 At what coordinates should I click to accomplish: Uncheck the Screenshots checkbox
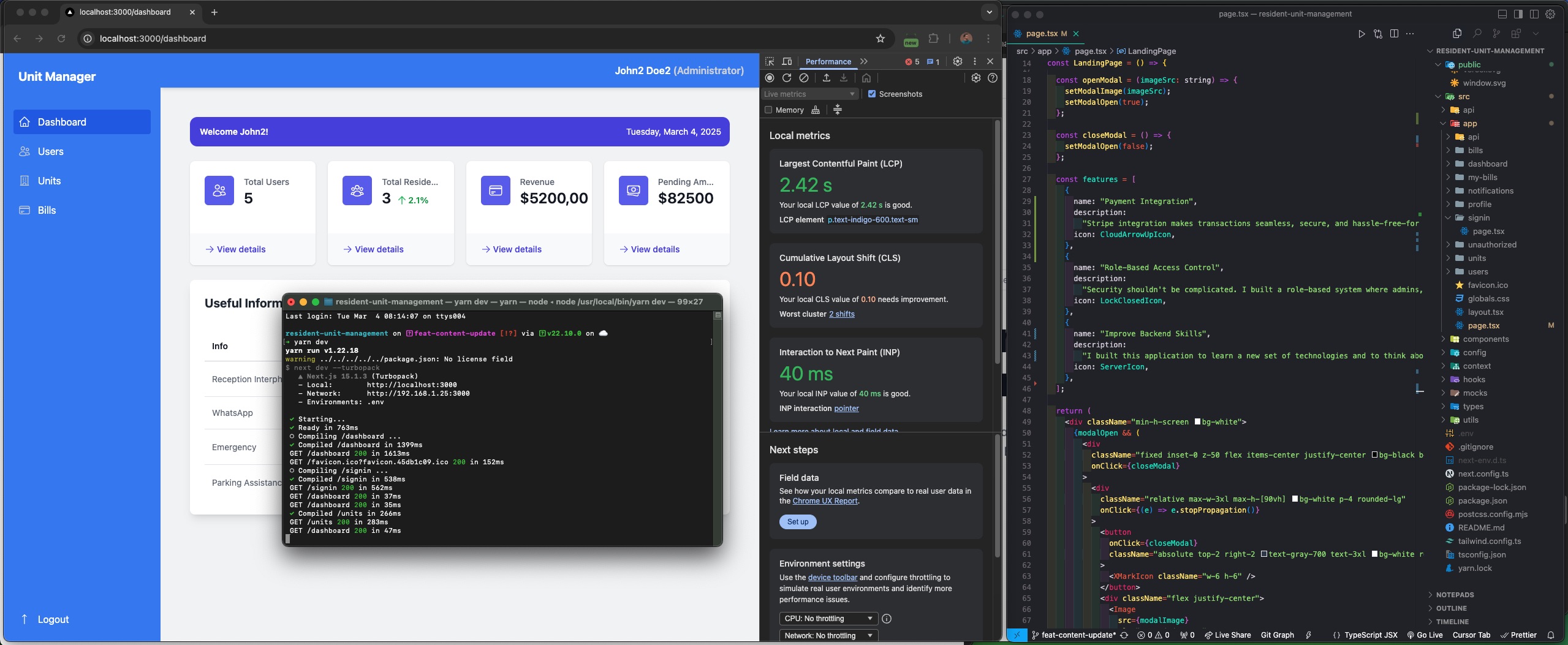872,94
